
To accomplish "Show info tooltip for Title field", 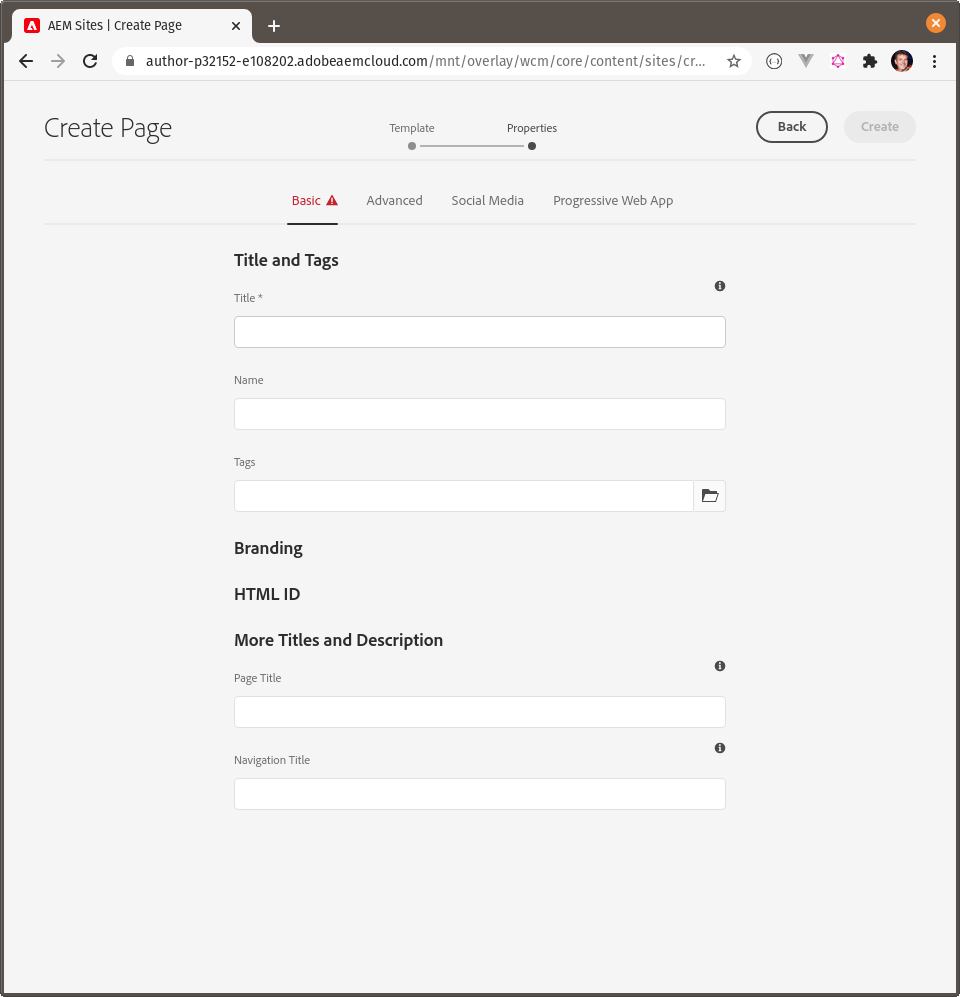I will (x=720, y=286).
